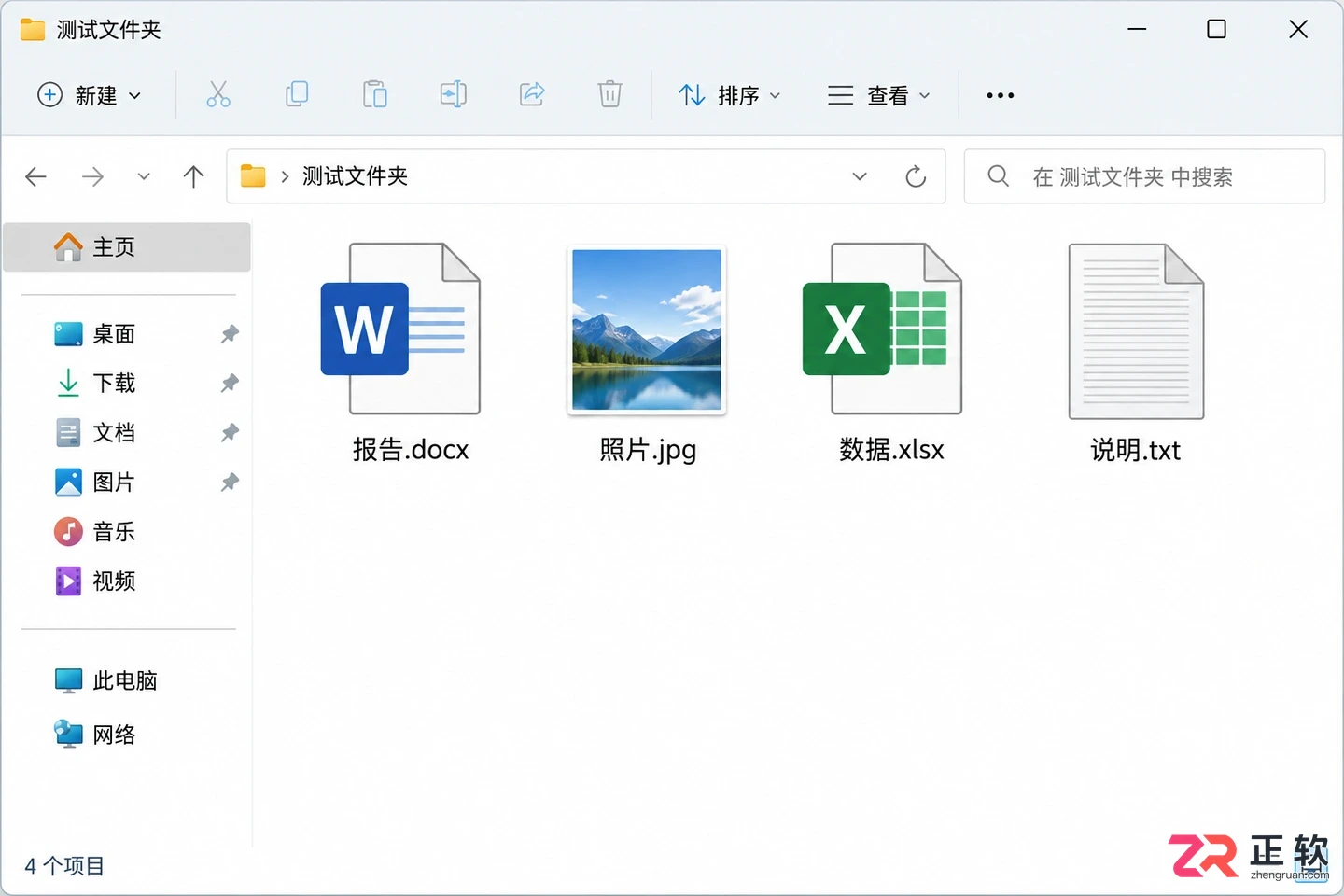
Task: Click the Delete trash can icon
Action: pos(610,94)
